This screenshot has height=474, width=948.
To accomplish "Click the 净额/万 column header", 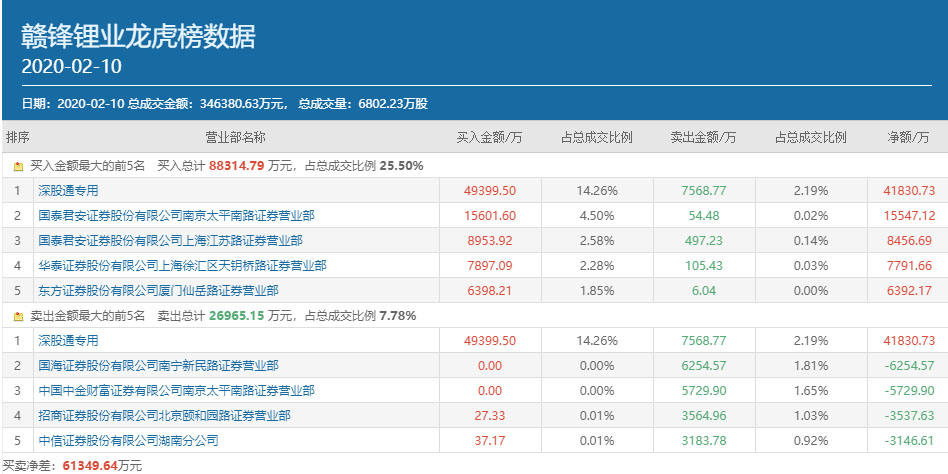I will pos(909,137).
